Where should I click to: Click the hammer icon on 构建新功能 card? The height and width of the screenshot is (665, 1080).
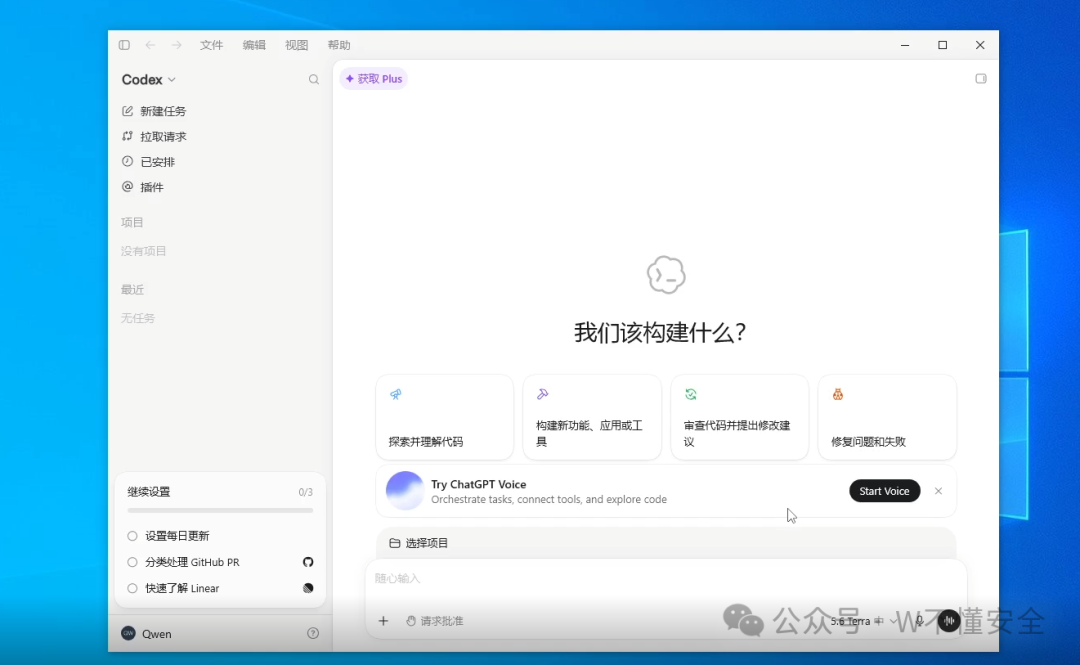coord(543,394)
